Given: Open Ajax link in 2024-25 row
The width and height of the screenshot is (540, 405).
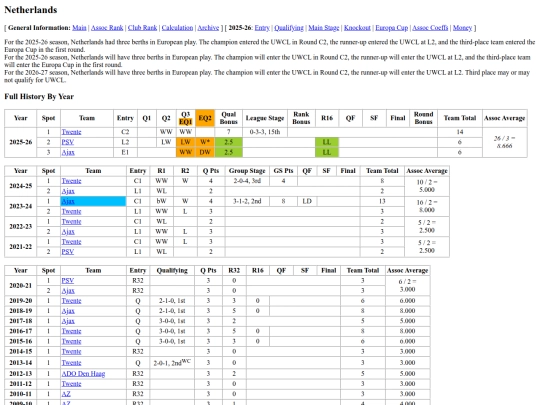Looking at the screenshot, I should click(x=68, y=191).
